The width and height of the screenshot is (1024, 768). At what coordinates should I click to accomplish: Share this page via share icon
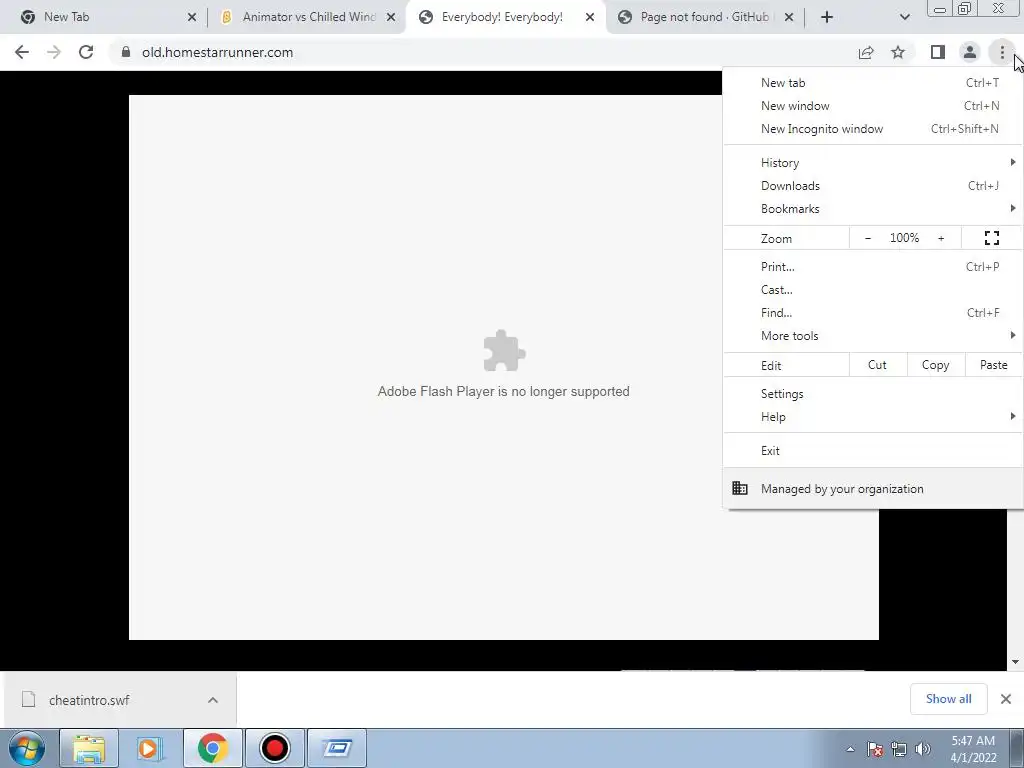(x=866, y=52)
